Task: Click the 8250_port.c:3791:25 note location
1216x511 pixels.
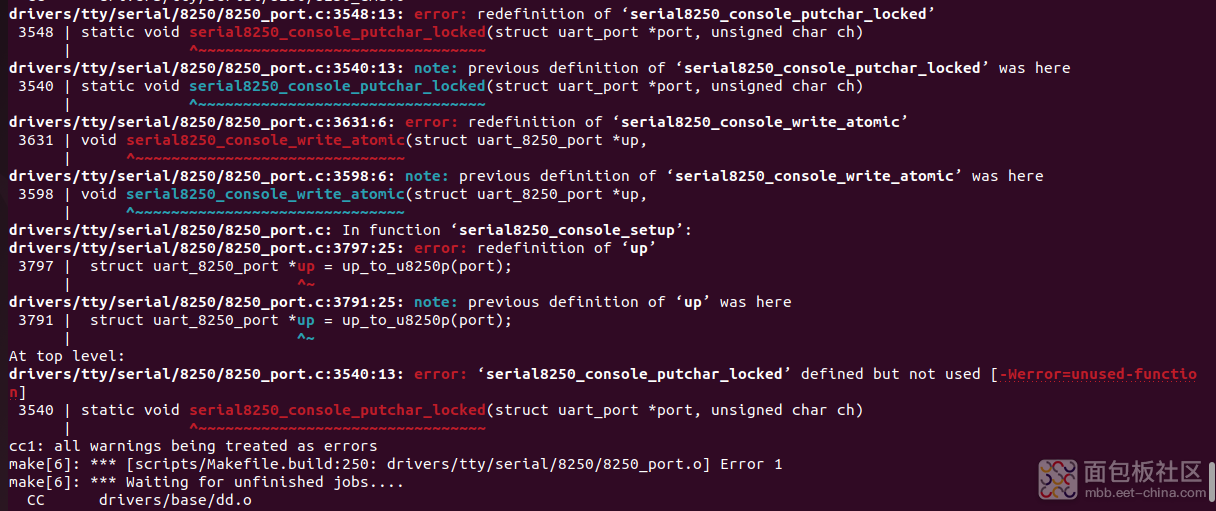Action: click(x=207, y=302)
